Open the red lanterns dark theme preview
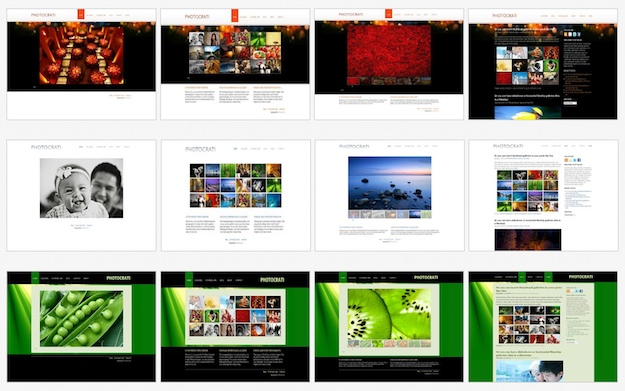Viewport: 625px width, 391px height. click(81, 64)
